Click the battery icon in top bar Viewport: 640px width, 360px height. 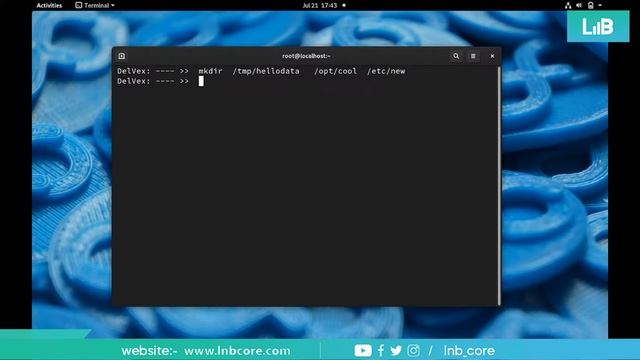coord(590,5)
